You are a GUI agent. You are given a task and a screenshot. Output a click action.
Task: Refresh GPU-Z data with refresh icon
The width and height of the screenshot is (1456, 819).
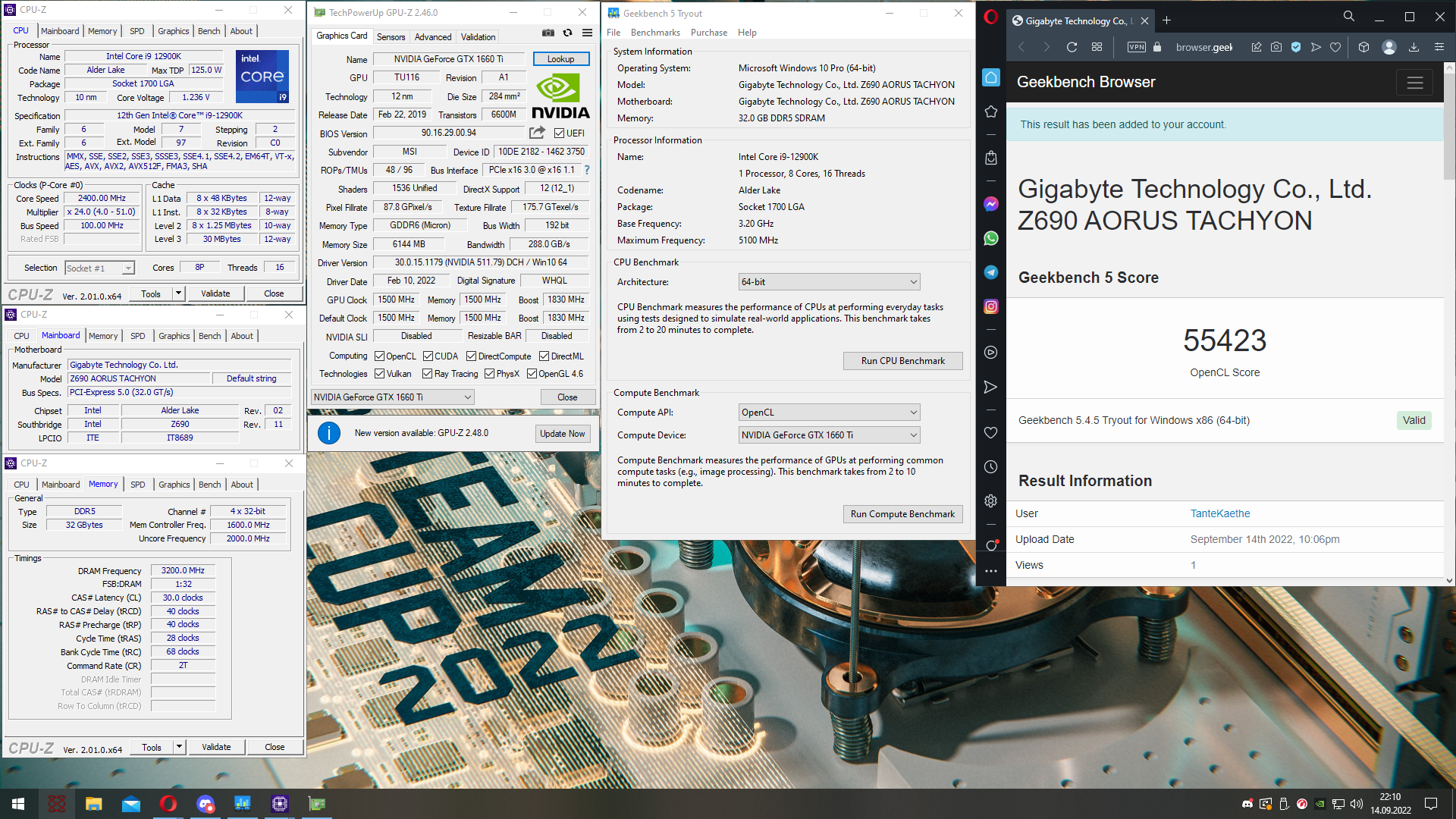(567, 33)
